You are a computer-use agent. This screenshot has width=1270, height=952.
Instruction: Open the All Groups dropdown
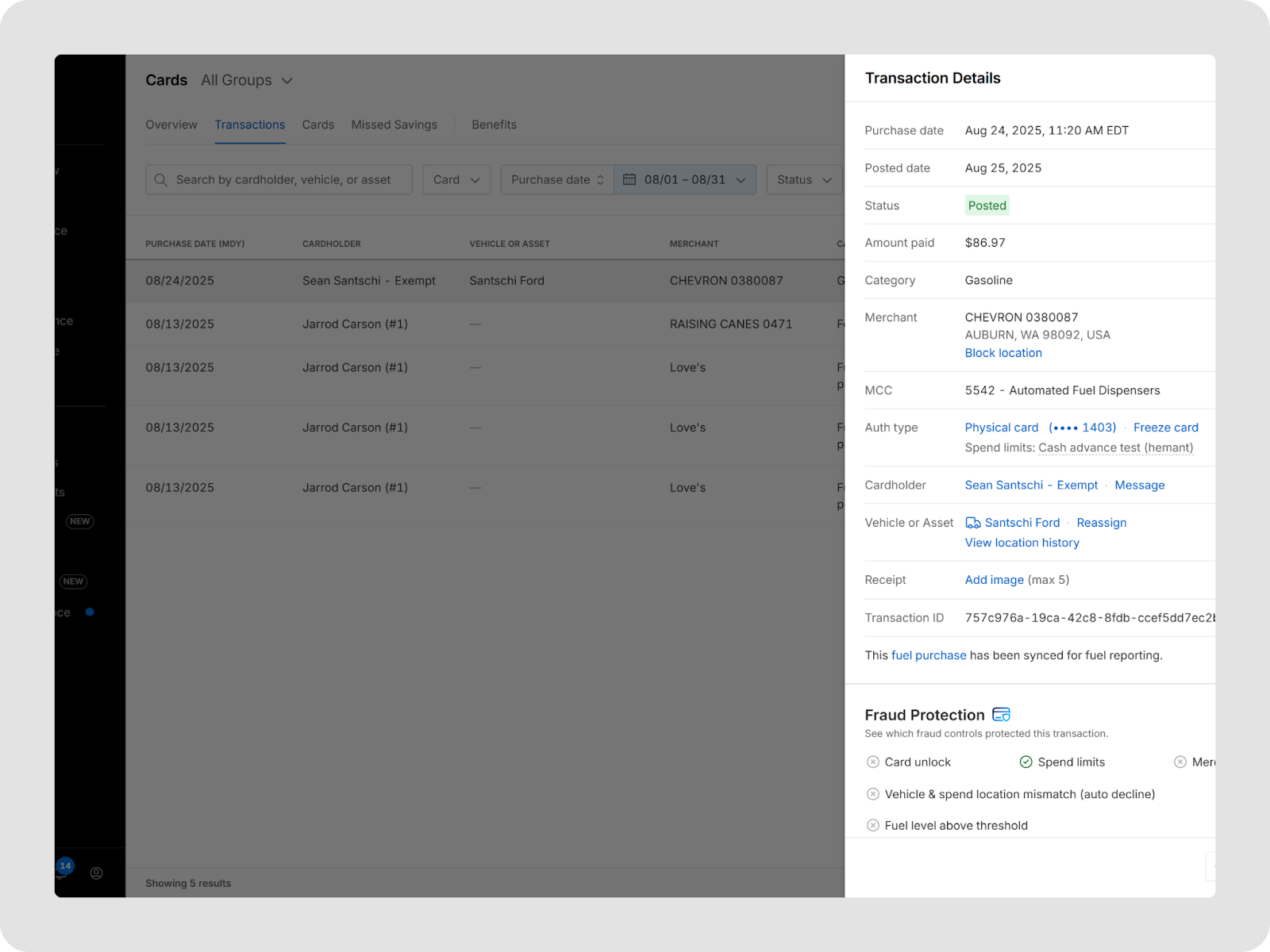coord(247,80)
